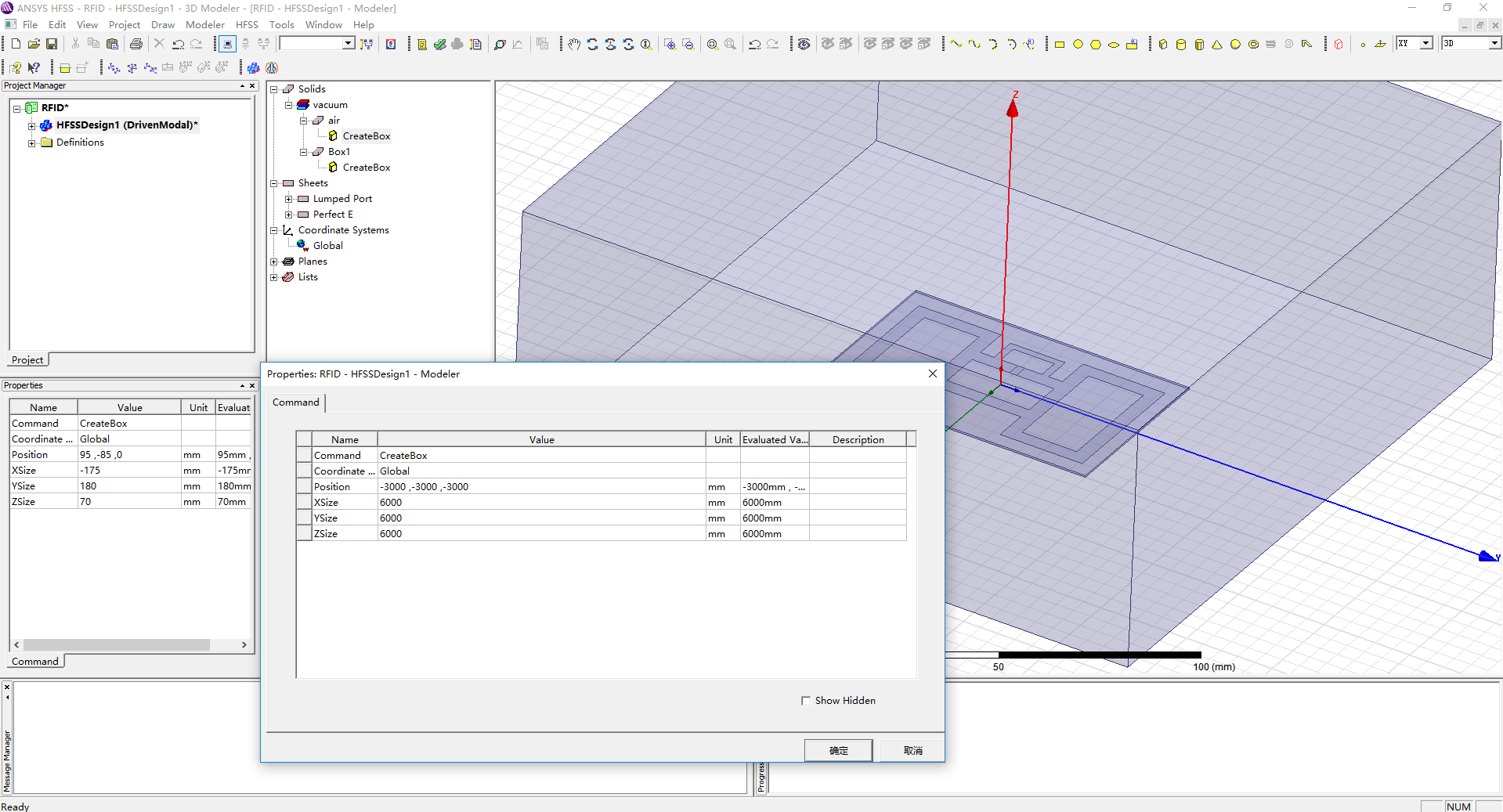Activate the Pan hand tool
Screen dimensions: 1503x812
click(574, 45)
